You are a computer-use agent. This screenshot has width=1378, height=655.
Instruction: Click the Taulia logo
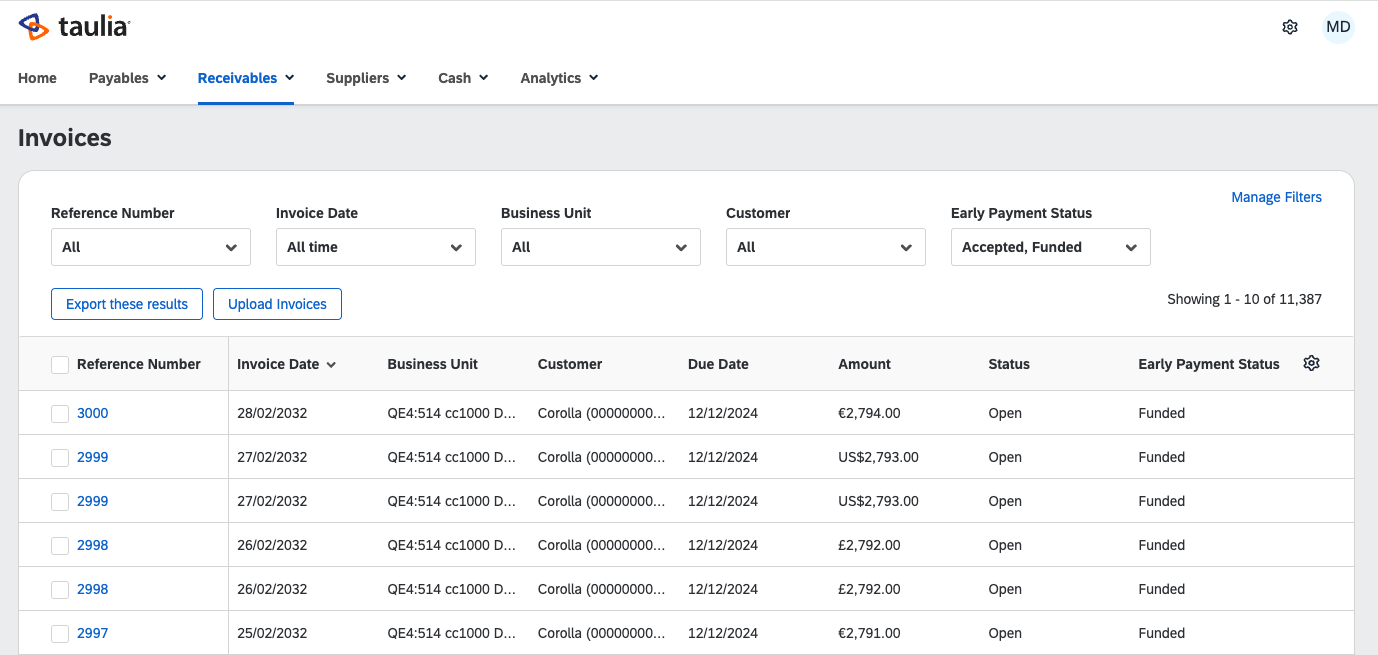74,27
